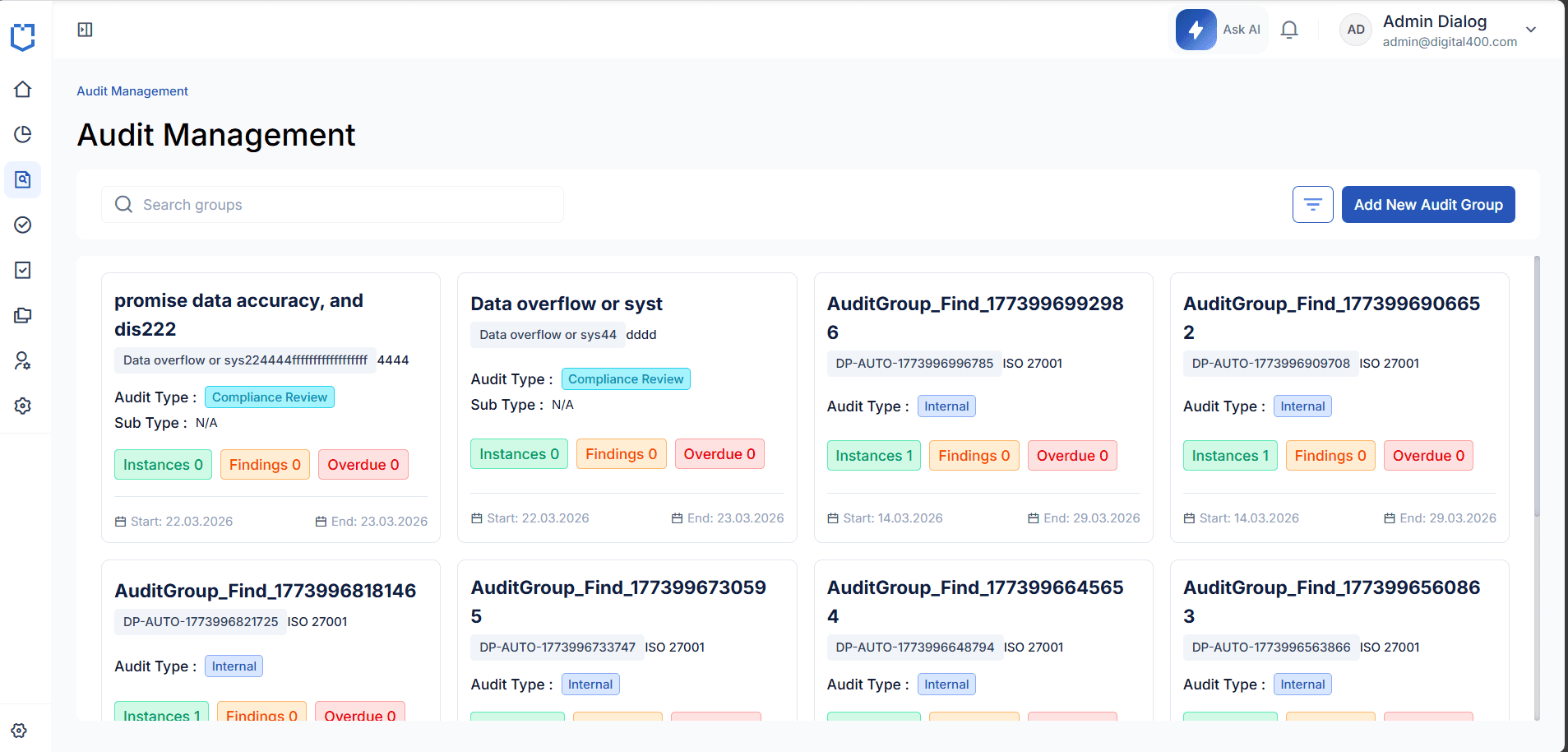Click the DP-AUTO-1773996733747 code chip
The height and width of the screenshot is (752, 1568).
tap(557, 648)
